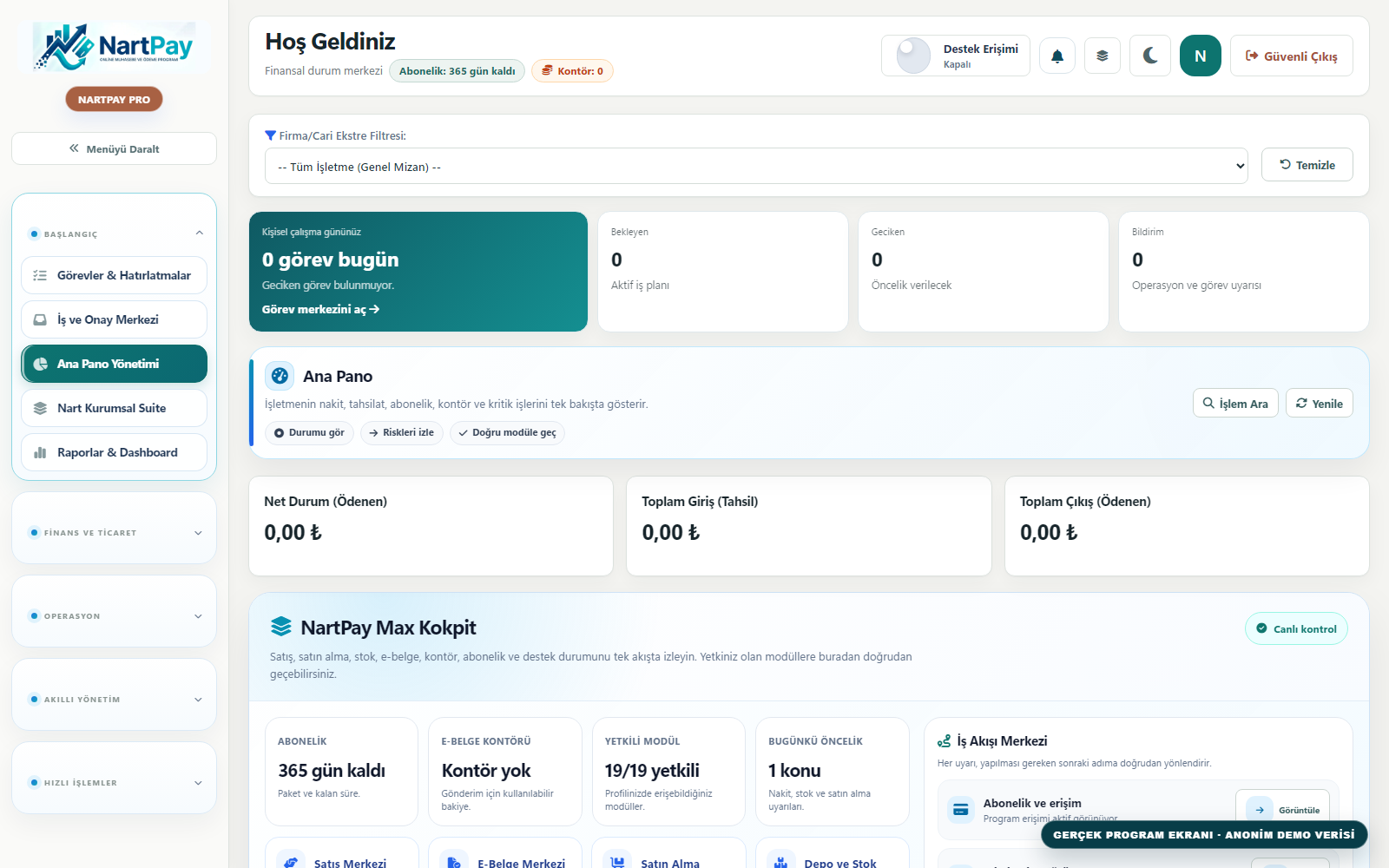Click the Durumu gör chip
Screen dimensions: 1389x868
click(309, 432)
